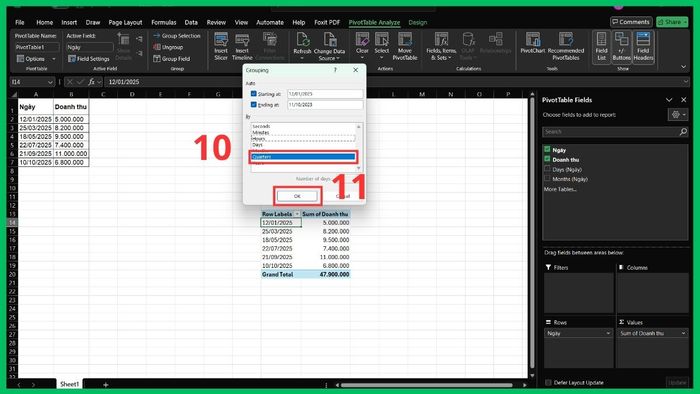Open the File menu
Viewport: 700px width, 394px height.
pos(20,22)
